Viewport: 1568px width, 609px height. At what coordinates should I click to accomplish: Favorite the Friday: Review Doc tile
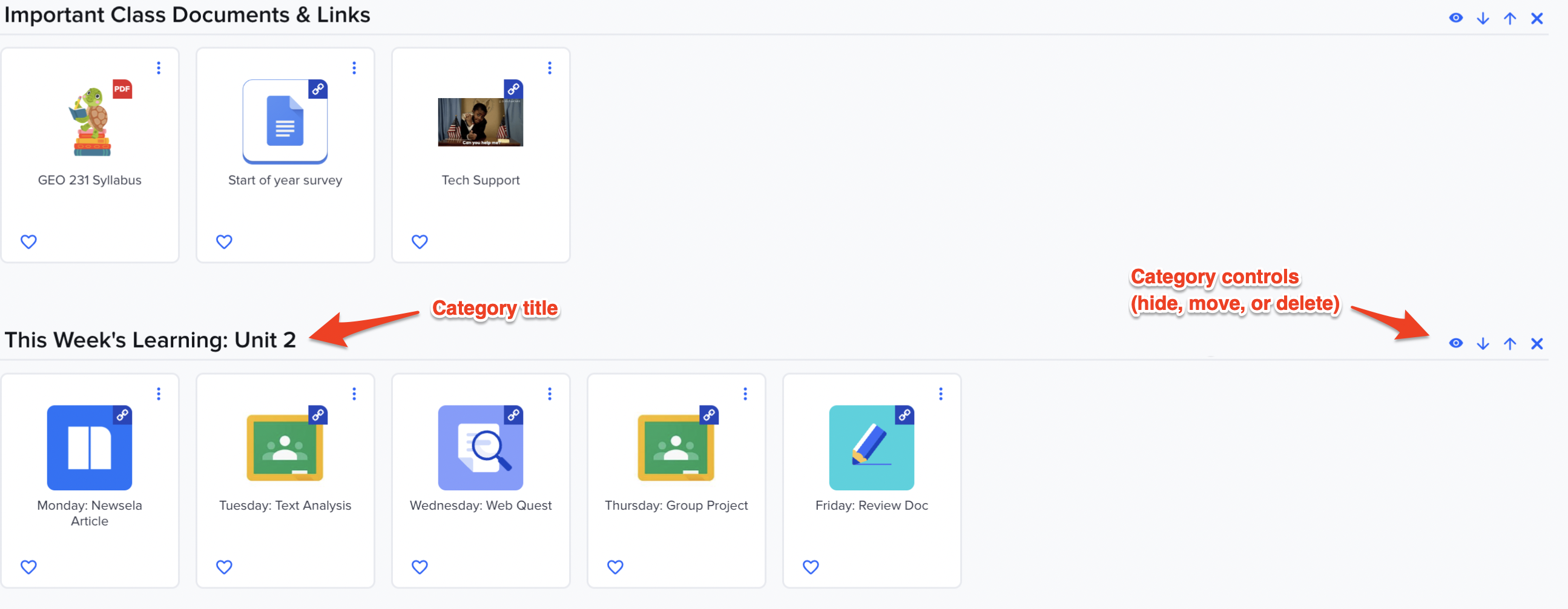coord(810,567)
